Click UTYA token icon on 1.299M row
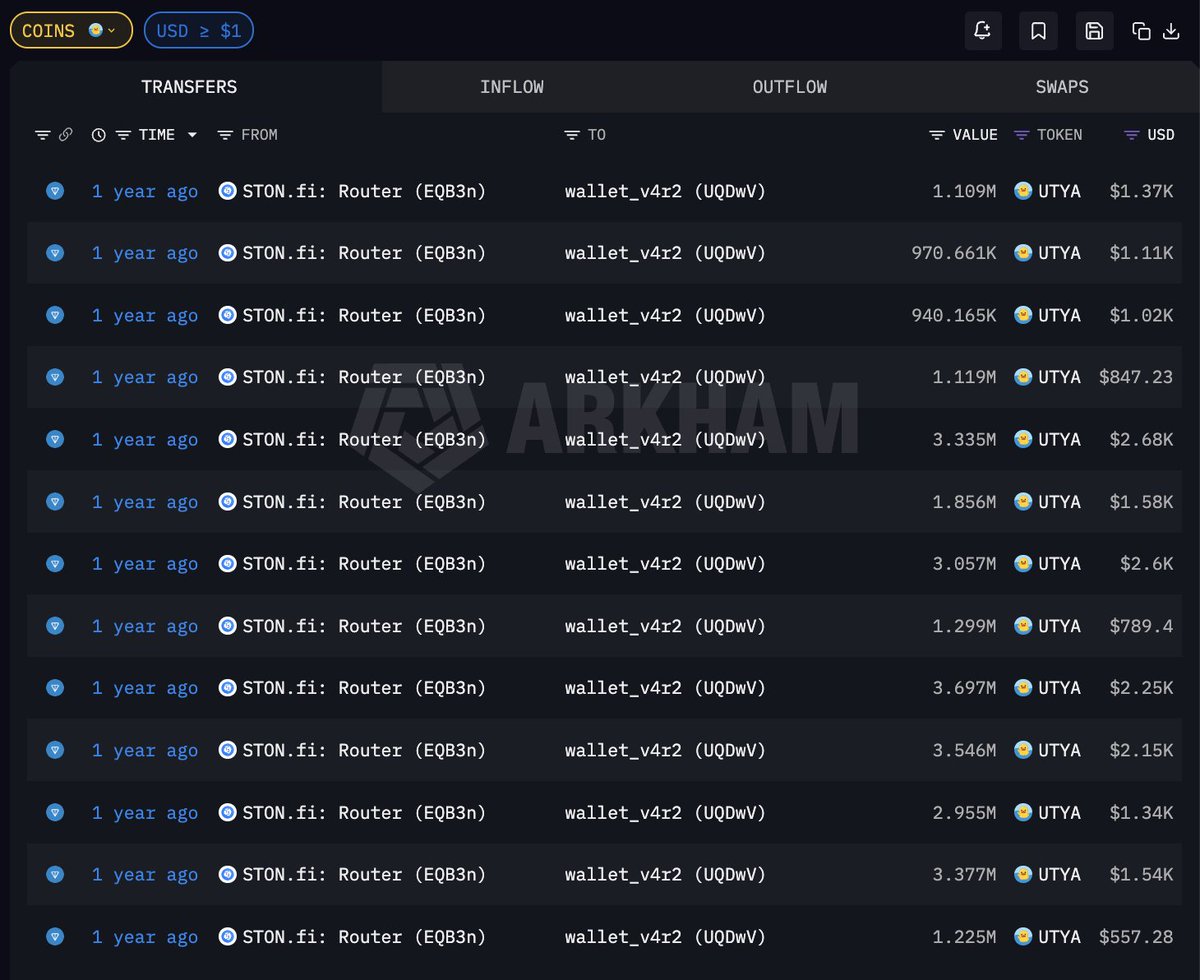The height and width of the screenshot is (980, 1200). point(1023,626)
